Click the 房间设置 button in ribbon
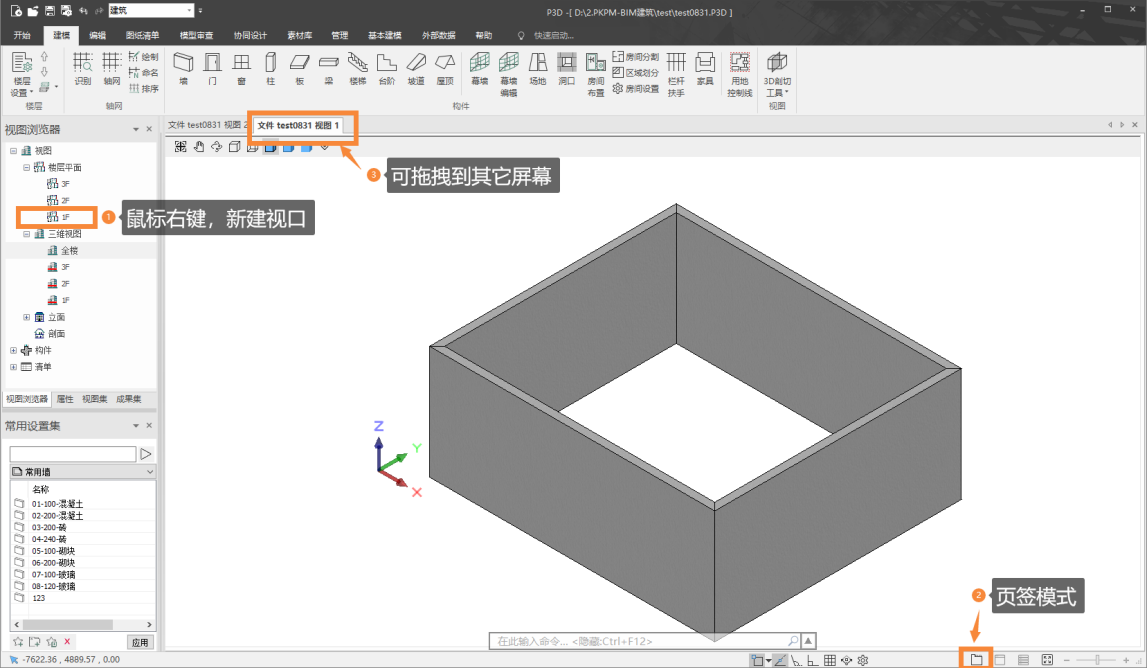This screenshot has height=668, width=1147. [x=636, y=88]
